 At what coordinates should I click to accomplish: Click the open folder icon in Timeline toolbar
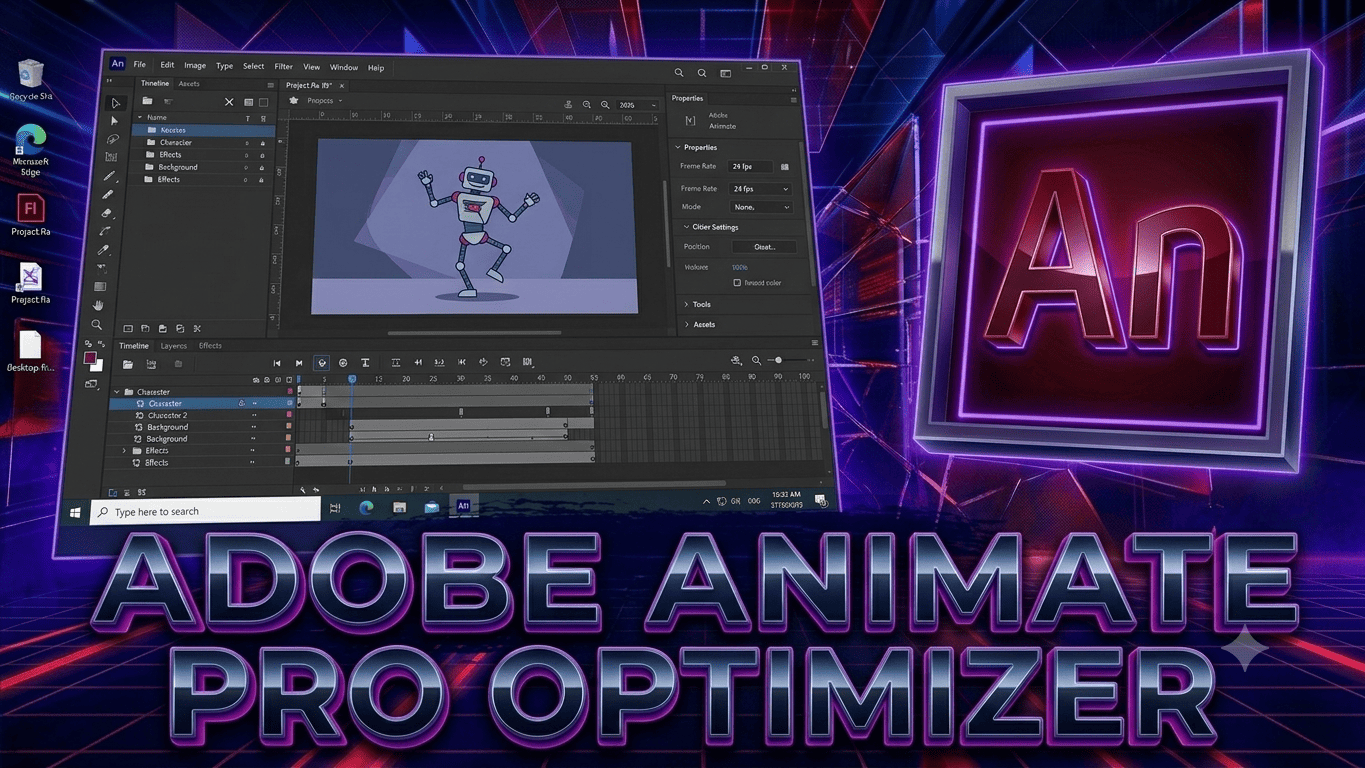127,364
